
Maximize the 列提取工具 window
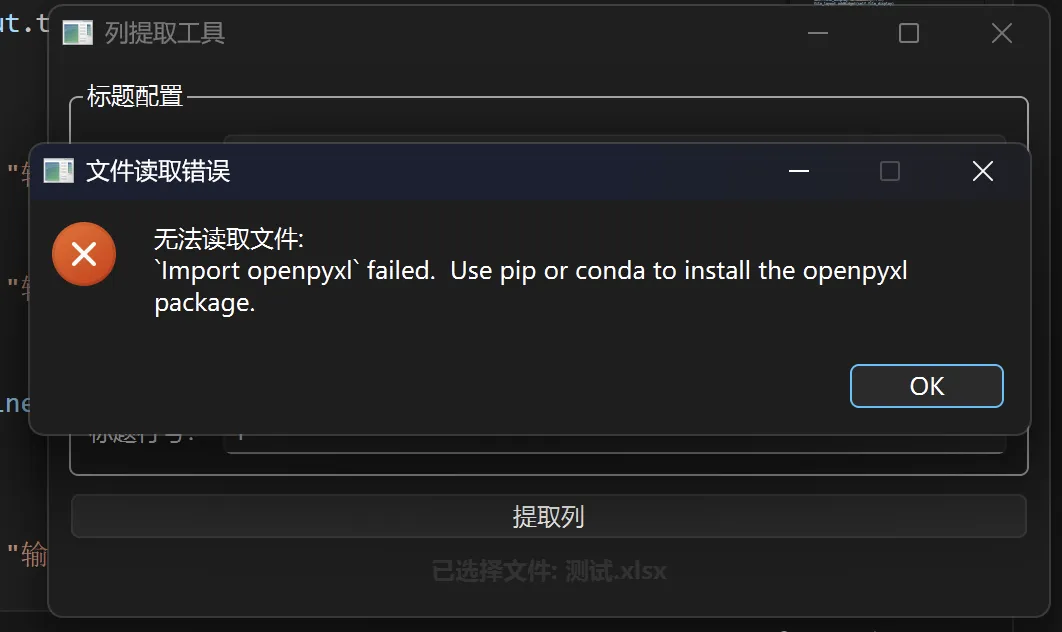coord(909,33)
